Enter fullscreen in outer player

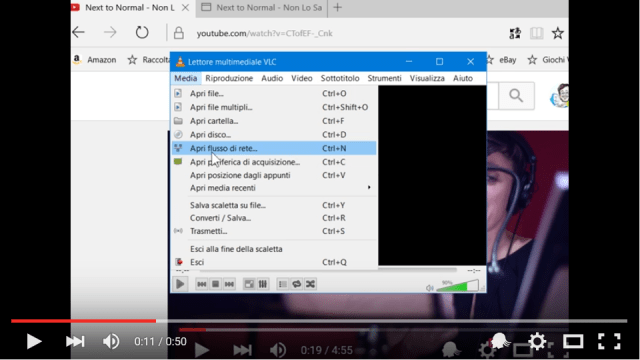pos(609,341)
